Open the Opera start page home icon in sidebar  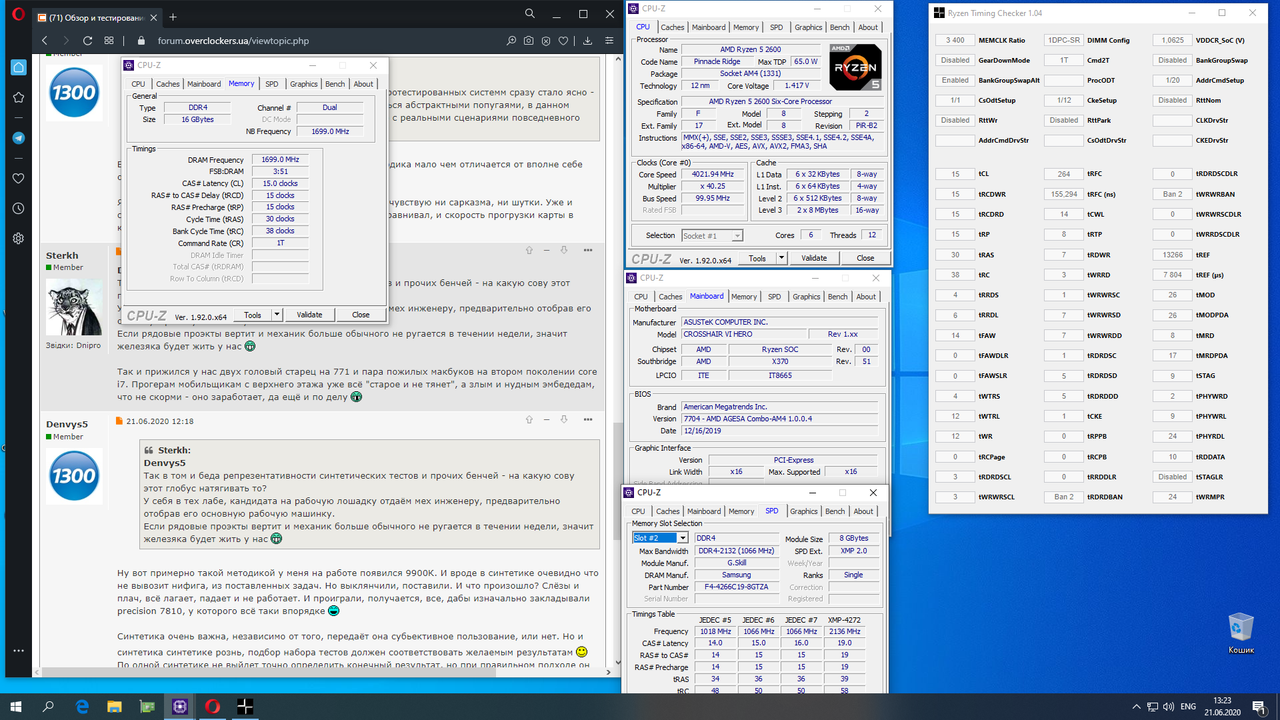[18, 68]
